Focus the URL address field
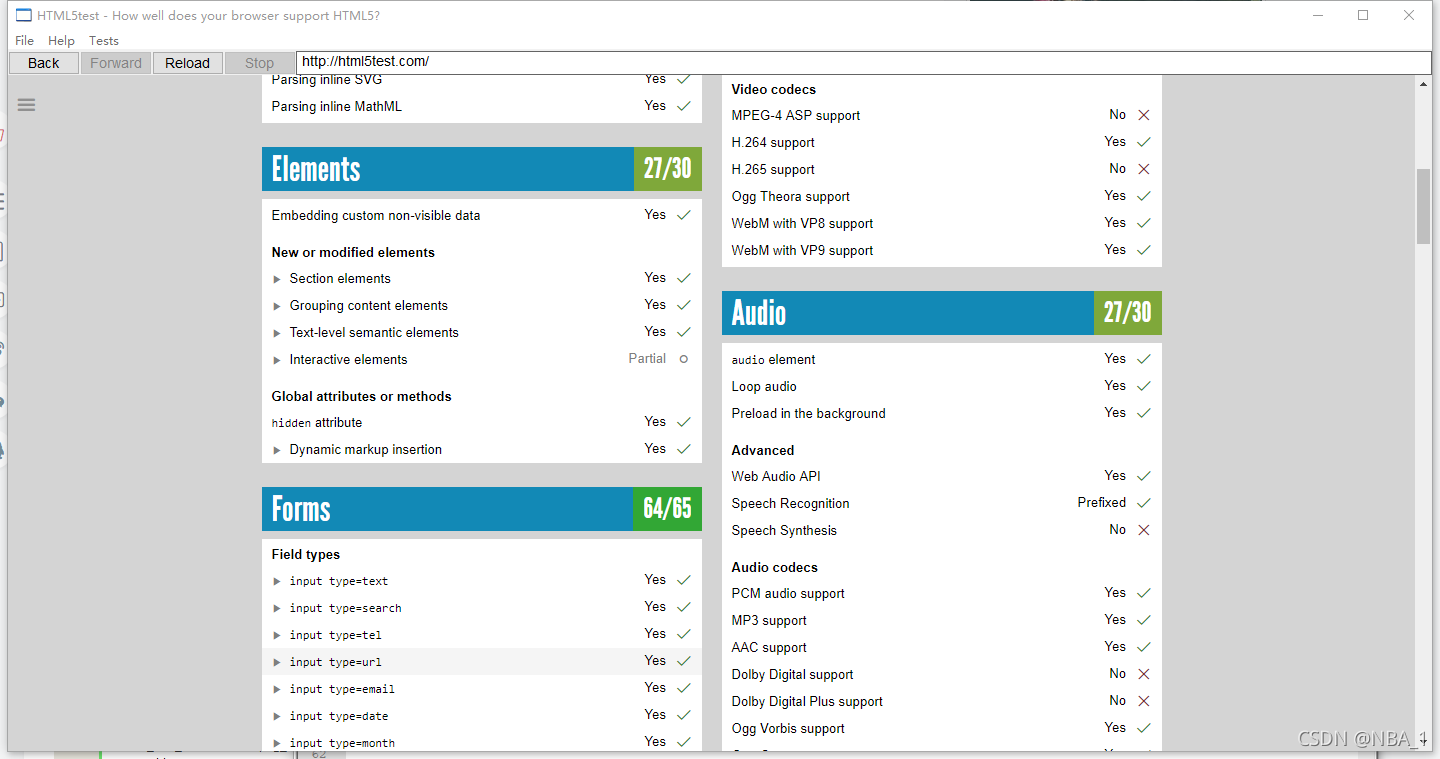 click(x=864, y=62)
